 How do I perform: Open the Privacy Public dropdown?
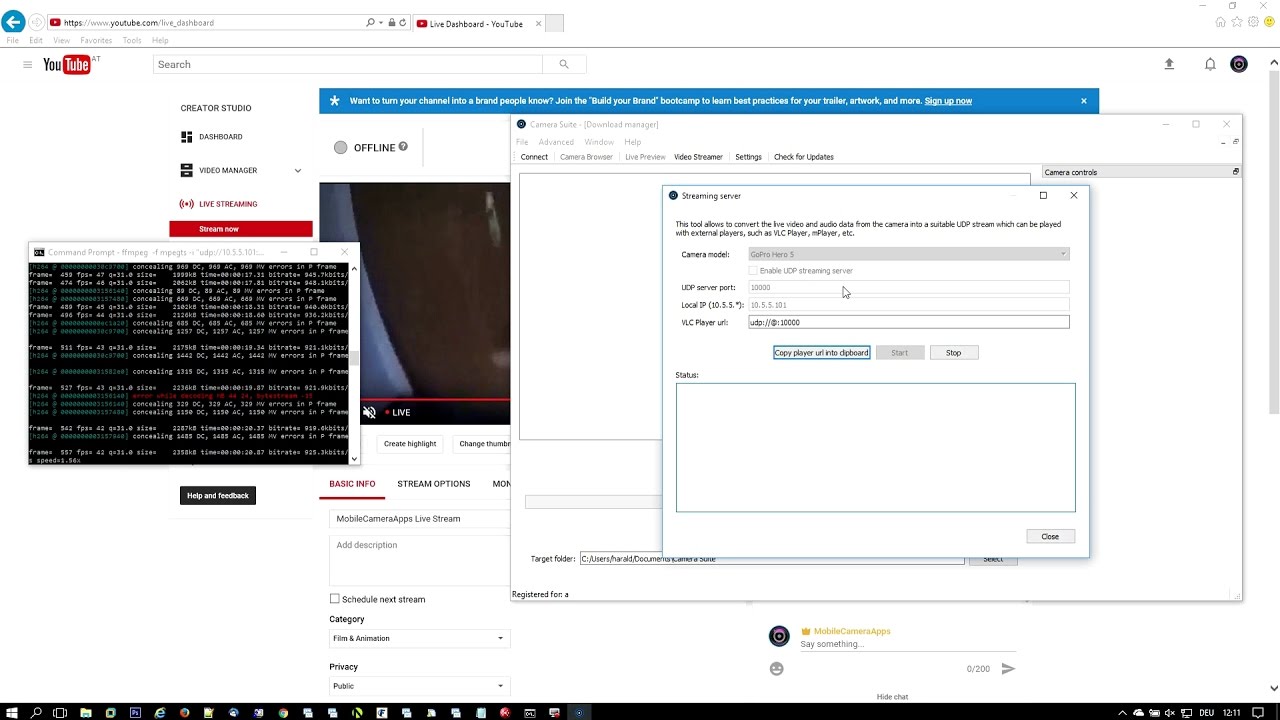coord(419,686)
